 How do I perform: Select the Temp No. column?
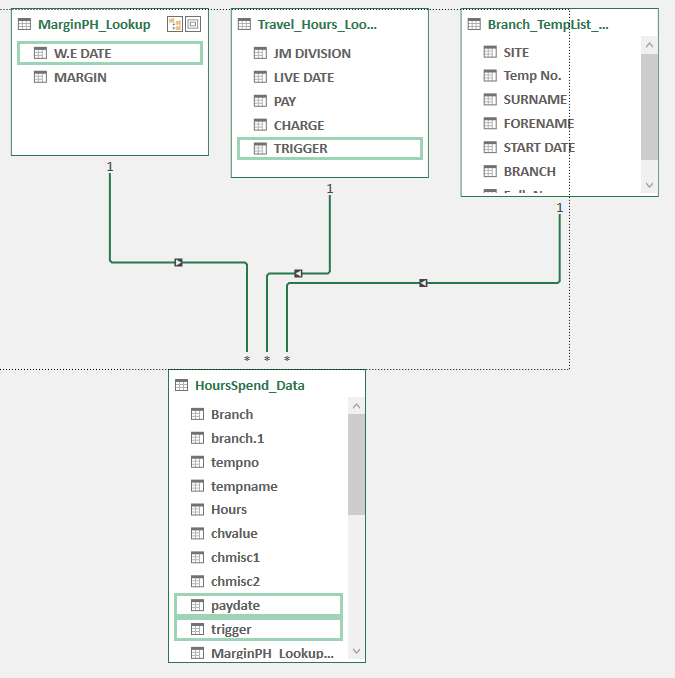point(553,76)
